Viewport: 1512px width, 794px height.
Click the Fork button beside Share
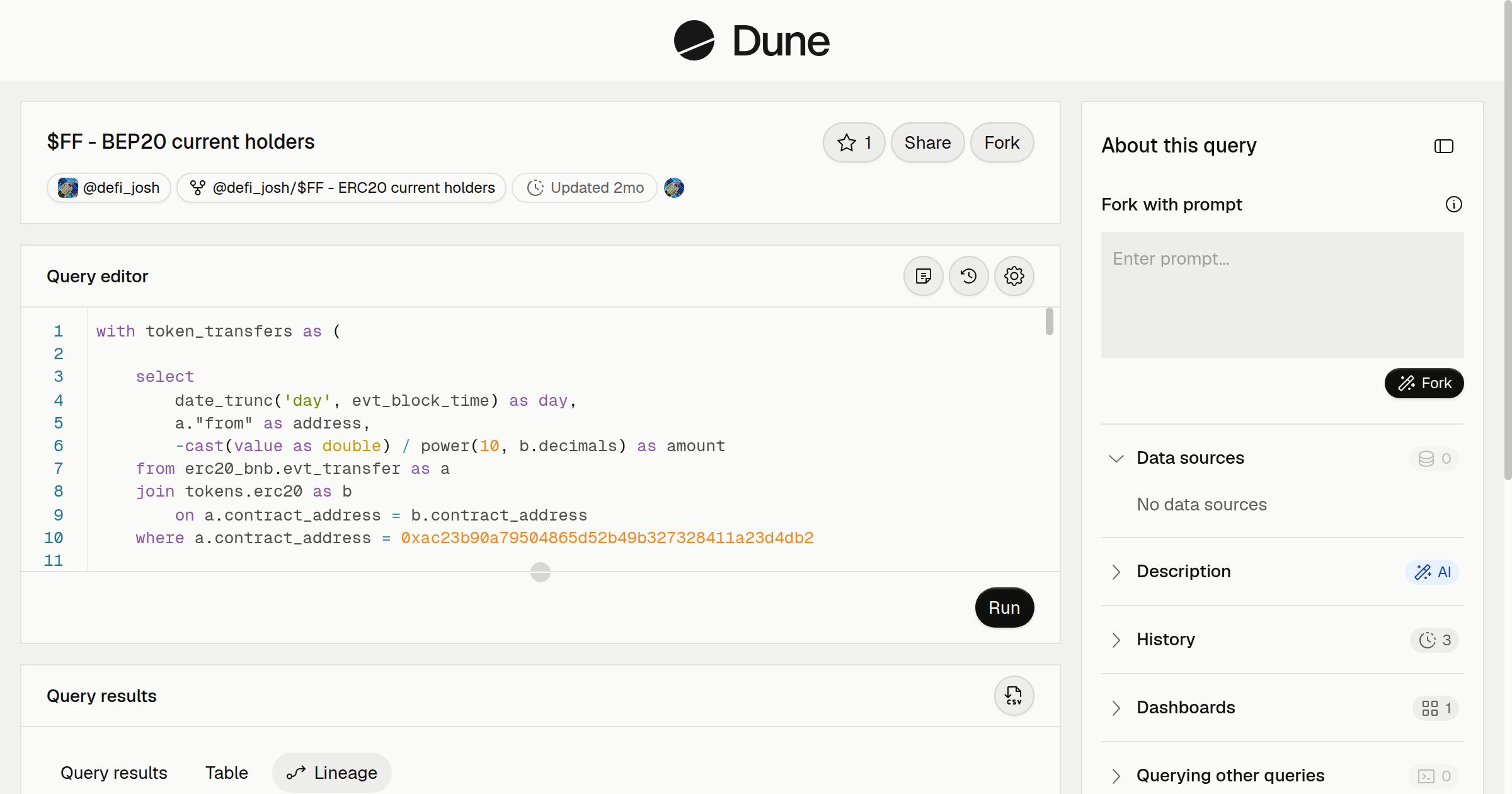click(1002, 142)
